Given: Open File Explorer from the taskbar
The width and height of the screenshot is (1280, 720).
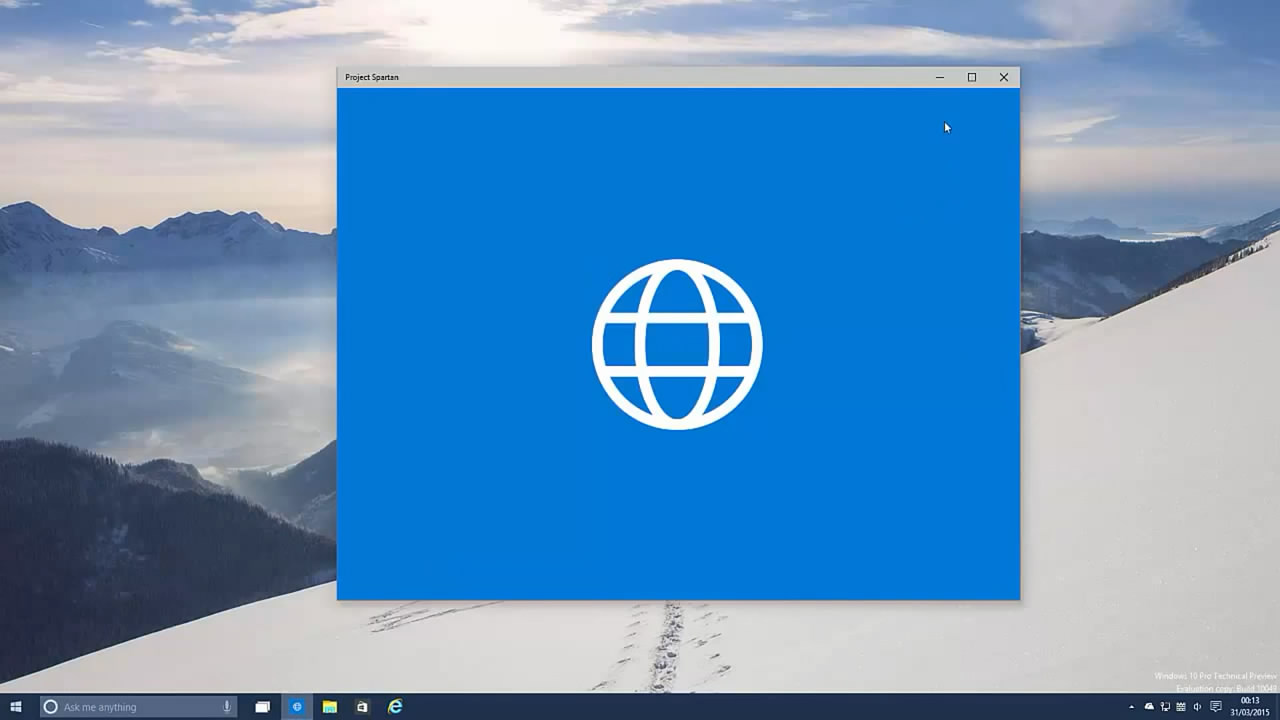Looking at the screenshot, I should tap(328, 707).
